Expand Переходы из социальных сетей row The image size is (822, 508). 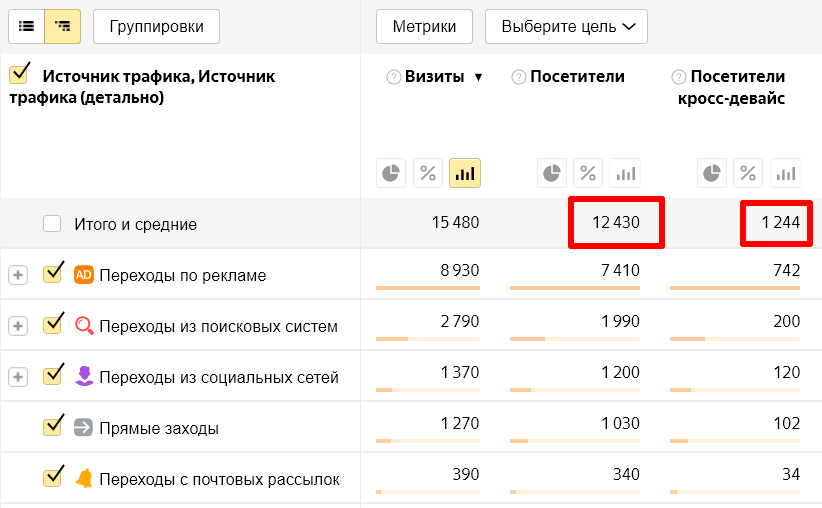18,377
